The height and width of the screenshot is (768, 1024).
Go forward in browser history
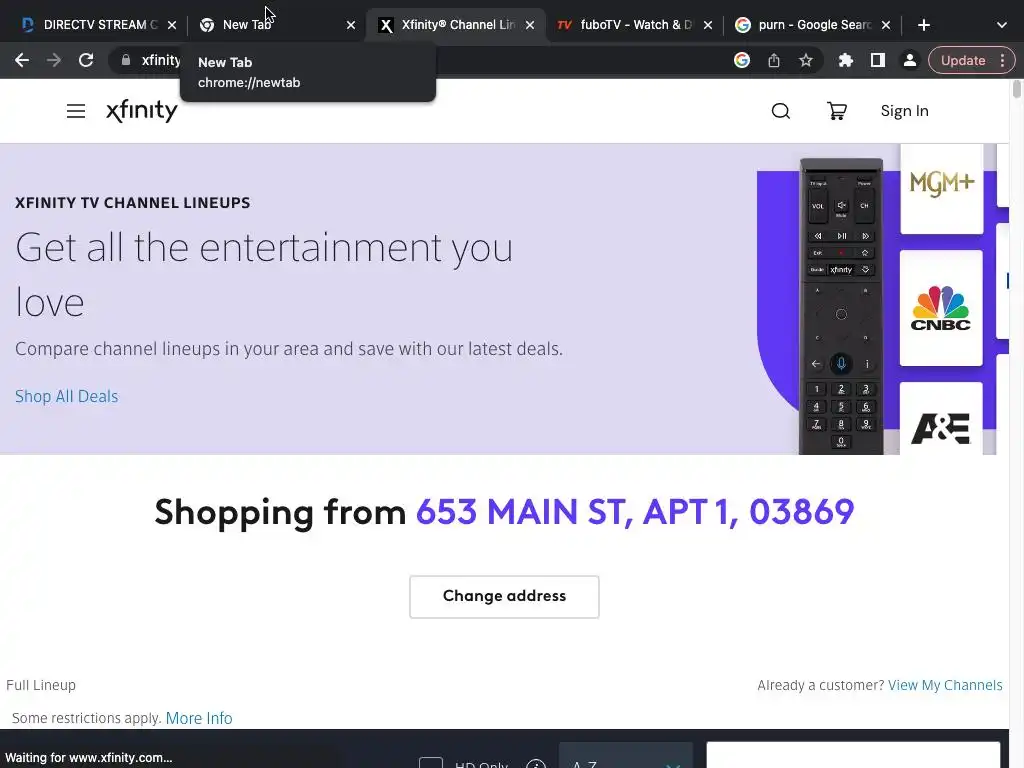[54, 61]
